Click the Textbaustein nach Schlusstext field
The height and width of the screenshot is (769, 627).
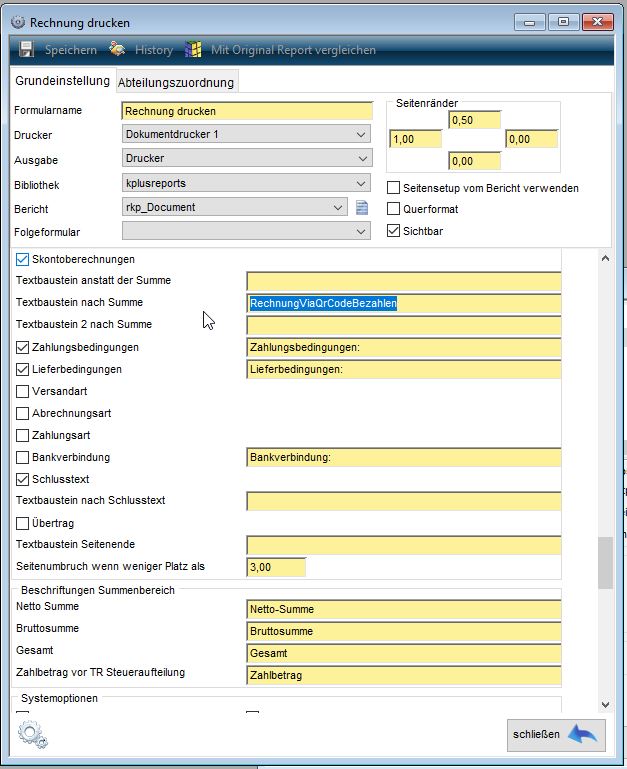click(x=403, y=501)
